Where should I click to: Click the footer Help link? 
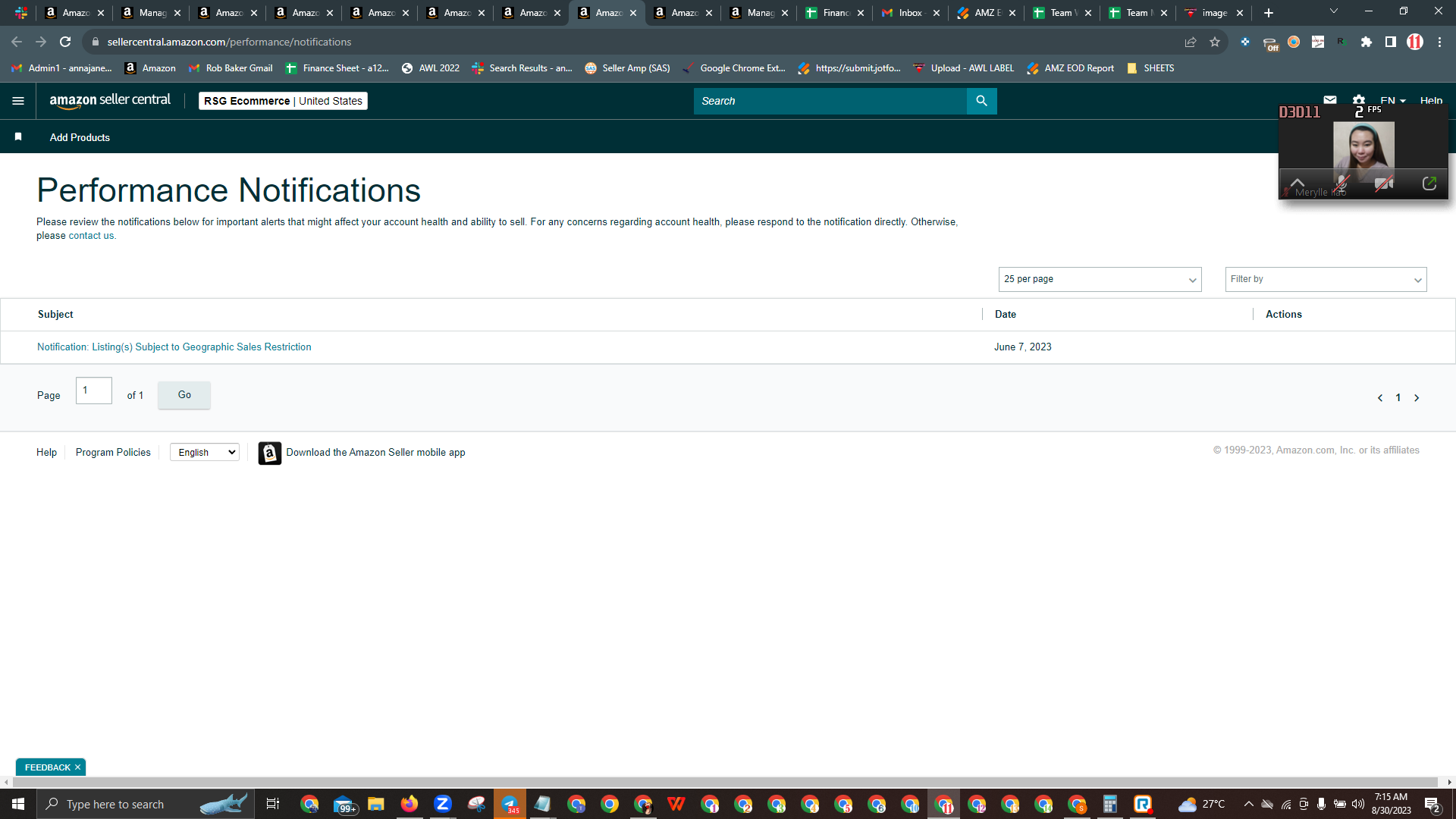click(x=46, y=453)
